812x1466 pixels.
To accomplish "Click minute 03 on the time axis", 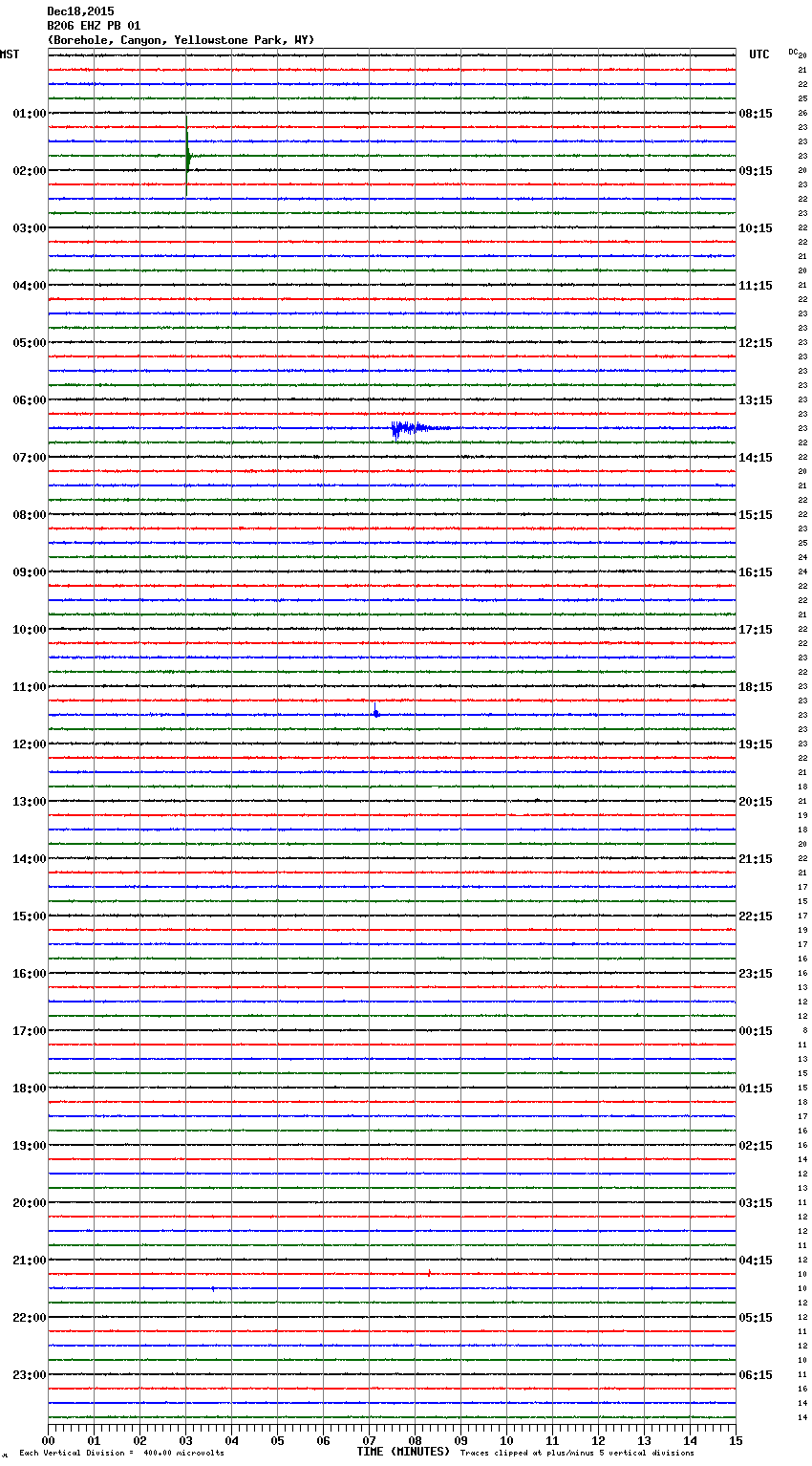I will [185, 1440].
